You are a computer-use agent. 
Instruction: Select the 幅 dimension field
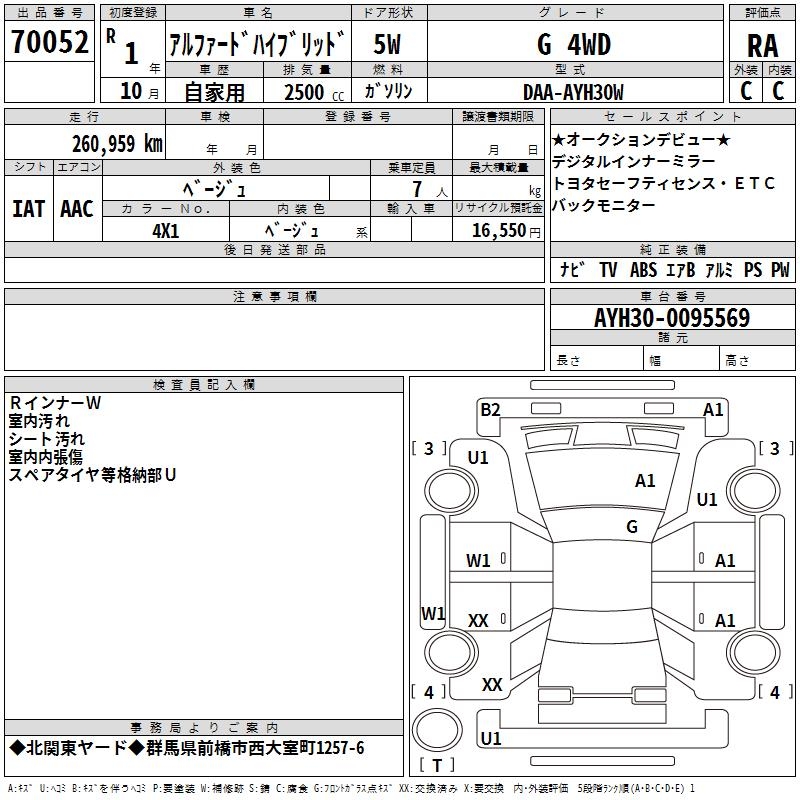[681, 359]
